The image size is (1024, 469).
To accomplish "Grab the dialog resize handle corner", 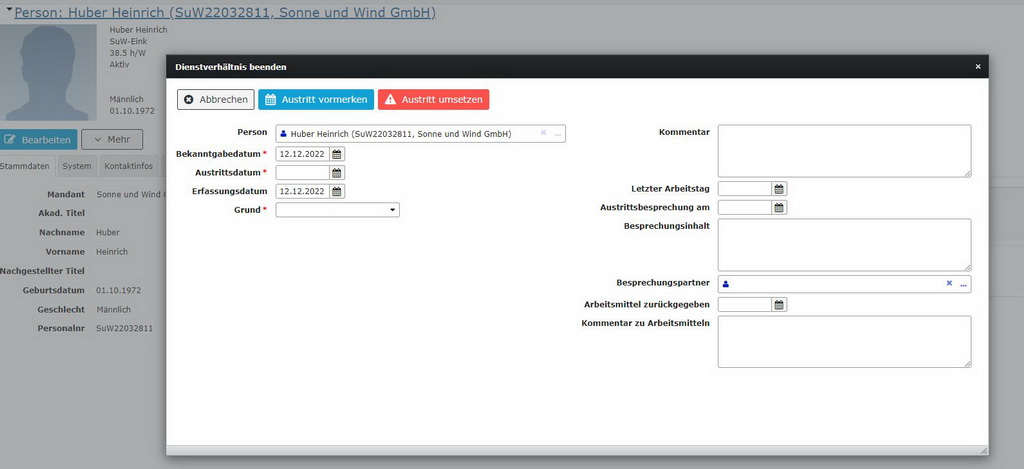I will tap(984, 451).
